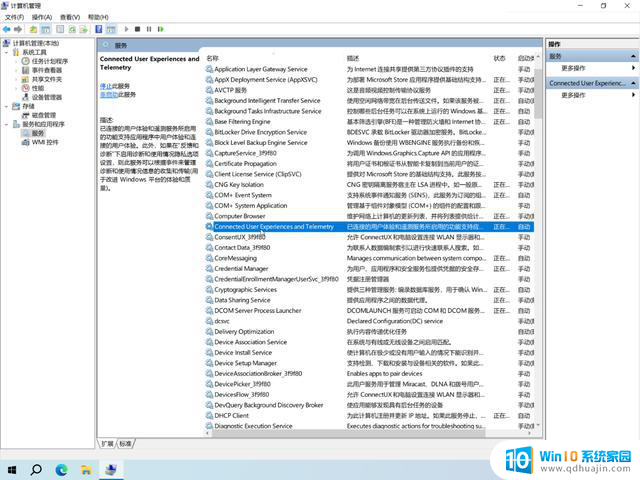640x480 pixels.
Task: Select the Application Layer Gateway Service row
Action: (370, 69)
